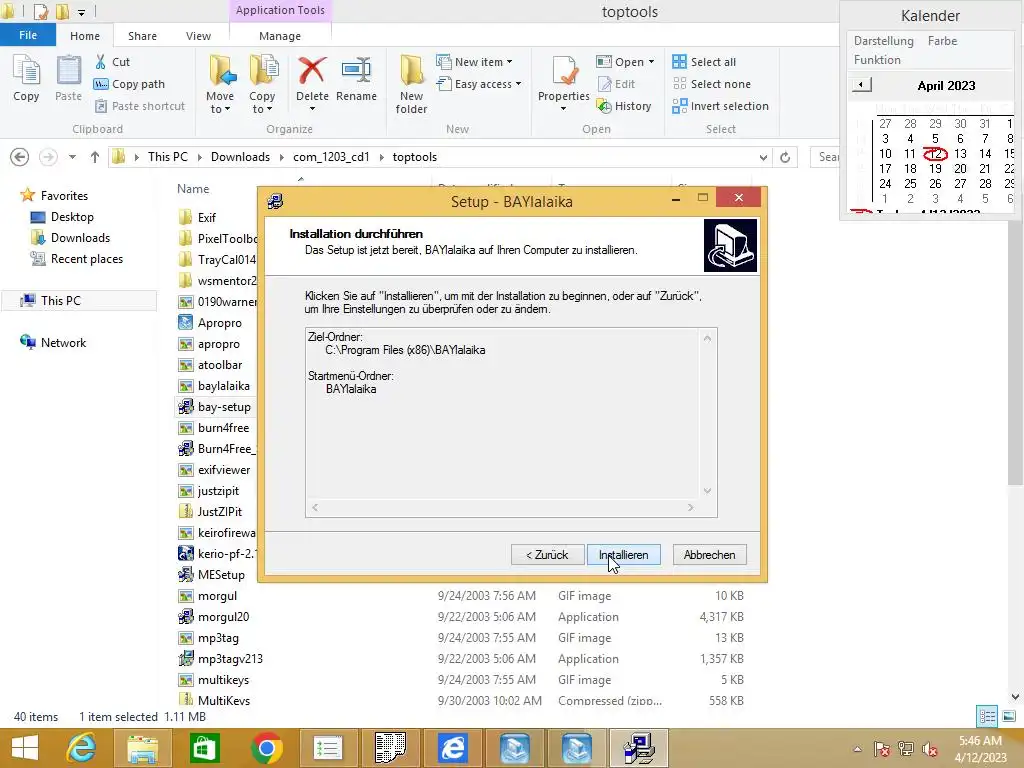Image resolution: width=1024 pixels, height=768 pixels.
Task: Click the previous month arrow in Kalender
Action: 861,84
